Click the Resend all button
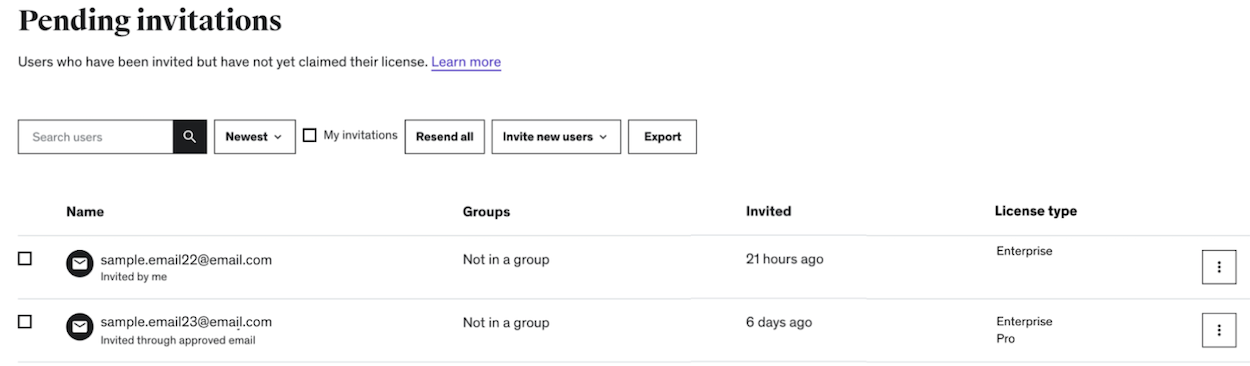This screenshot has height=366, width=1250. tap(445, 137)
